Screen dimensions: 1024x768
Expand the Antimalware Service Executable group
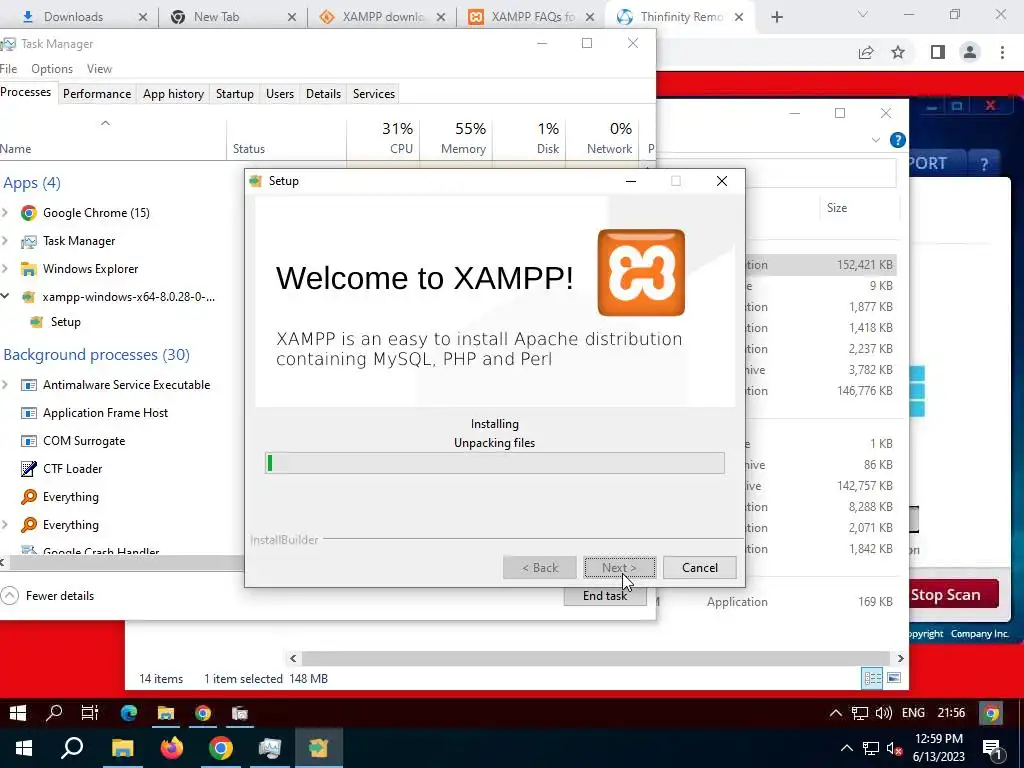(5, 385)
